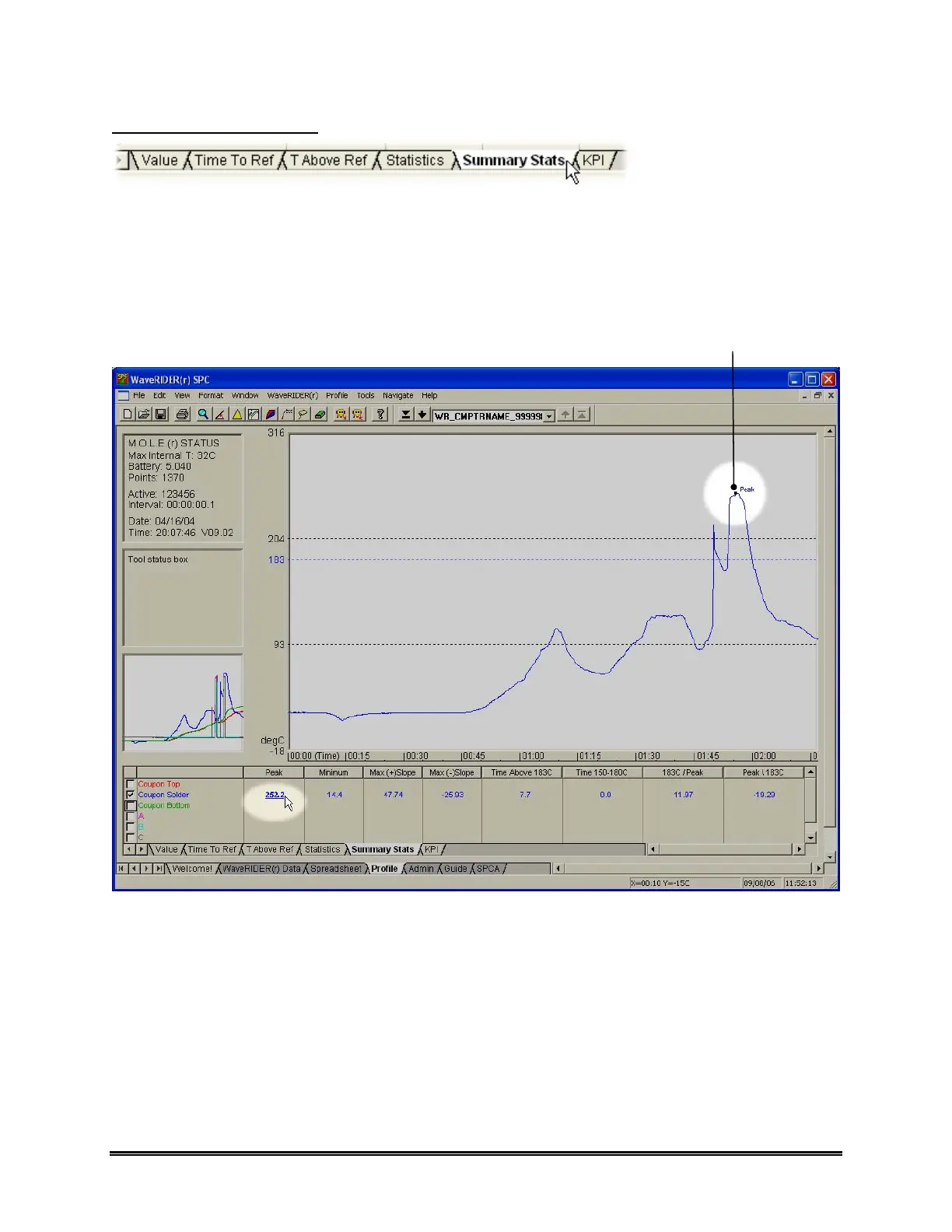Enable the Coupon Top checkbox

[x=131, y=784]
